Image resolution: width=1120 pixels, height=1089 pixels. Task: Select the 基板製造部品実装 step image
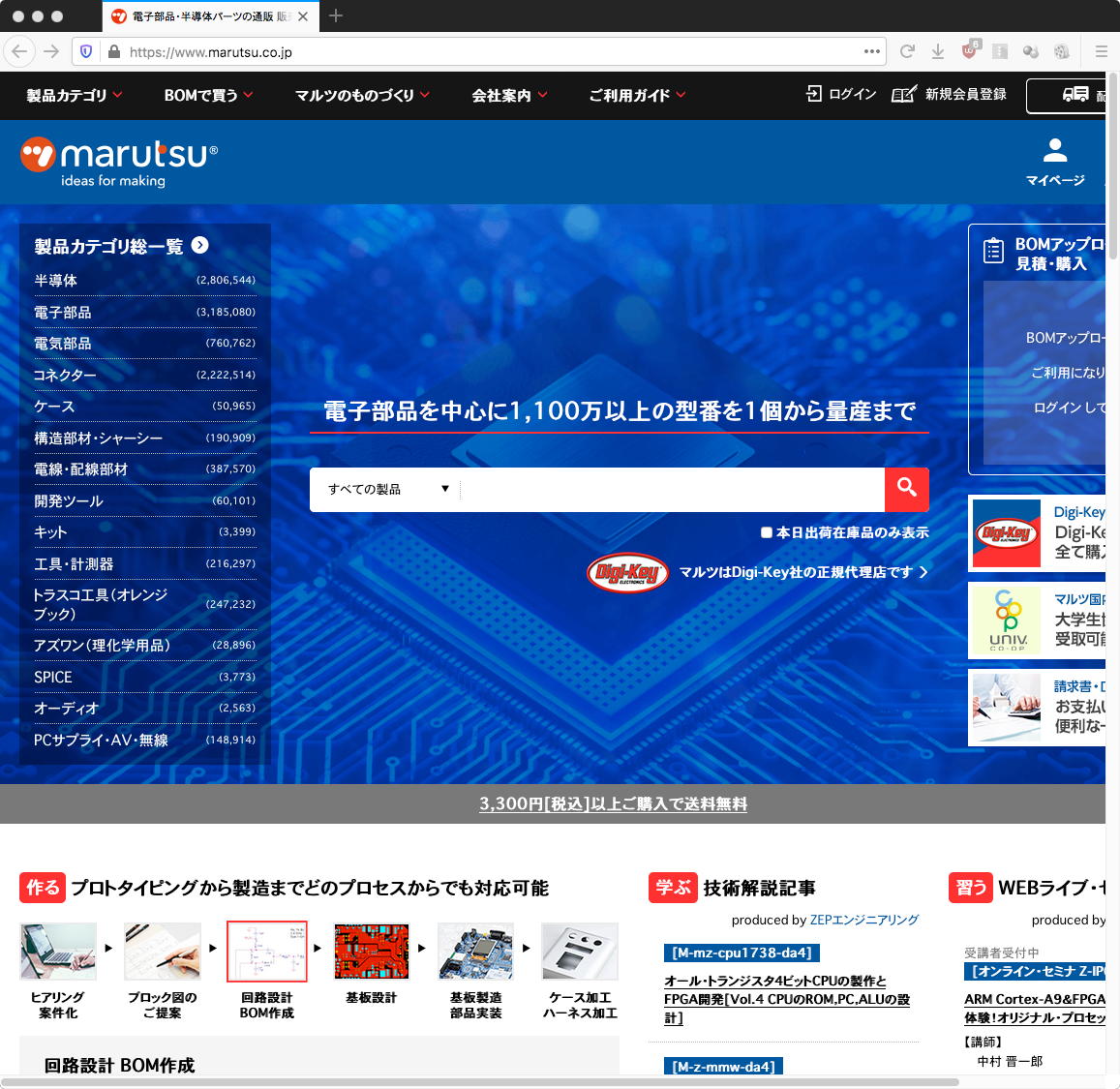(x=475, y=952)
